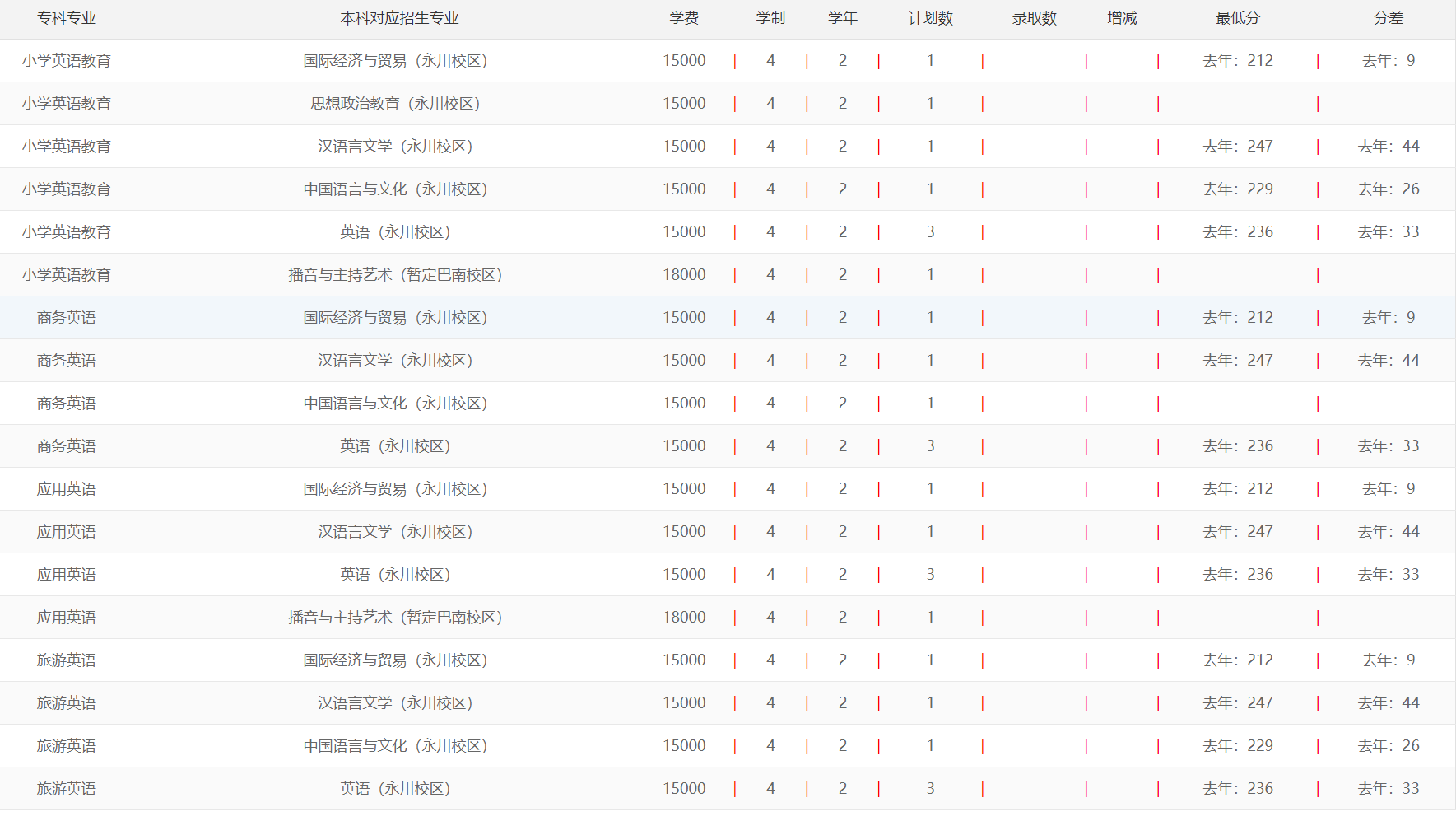1456x821 pixels.
Task: Click the 计划数 column header
Action: pos(931,18)
